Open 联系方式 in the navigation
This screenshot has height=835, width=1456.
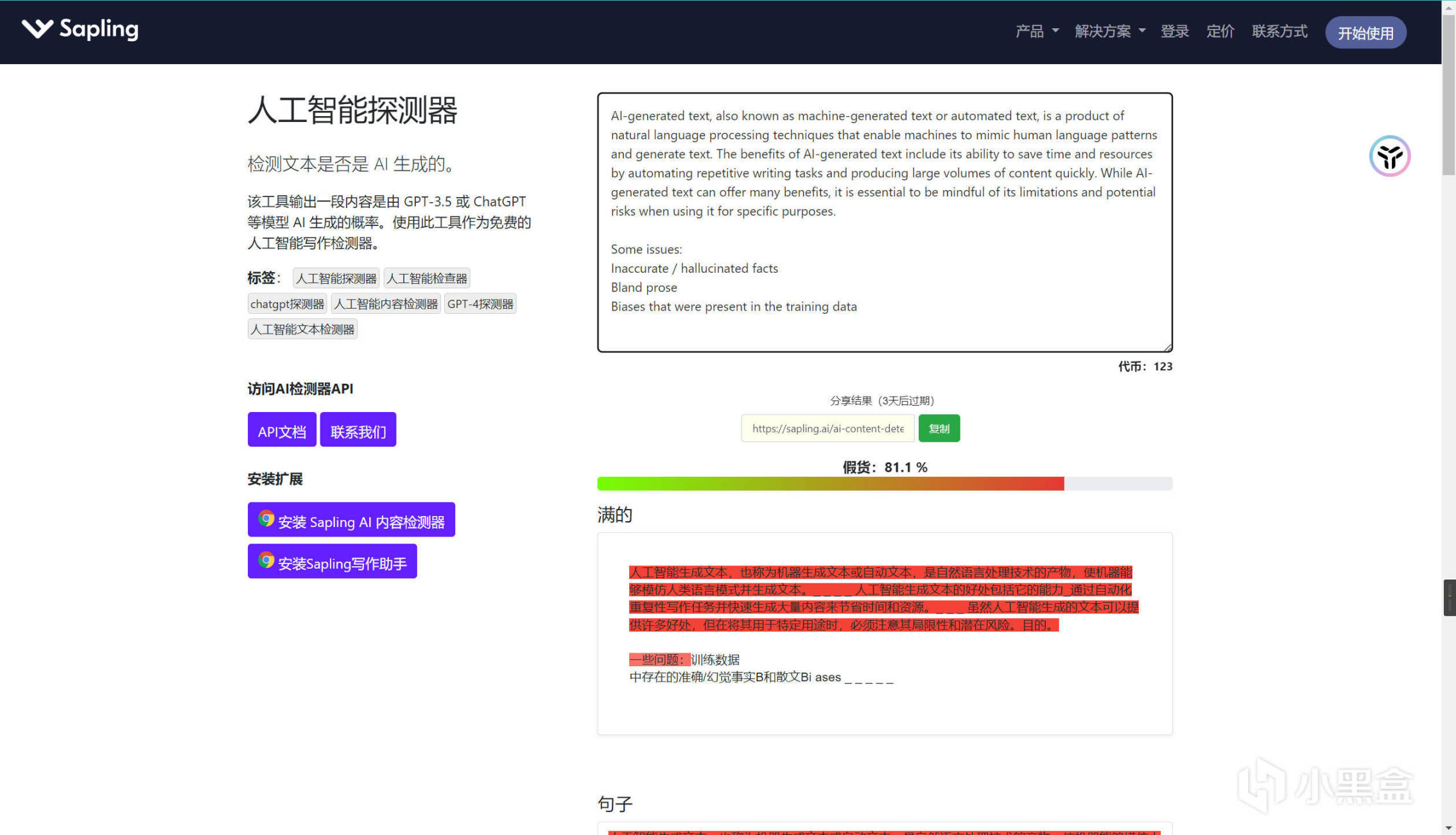1279,31
